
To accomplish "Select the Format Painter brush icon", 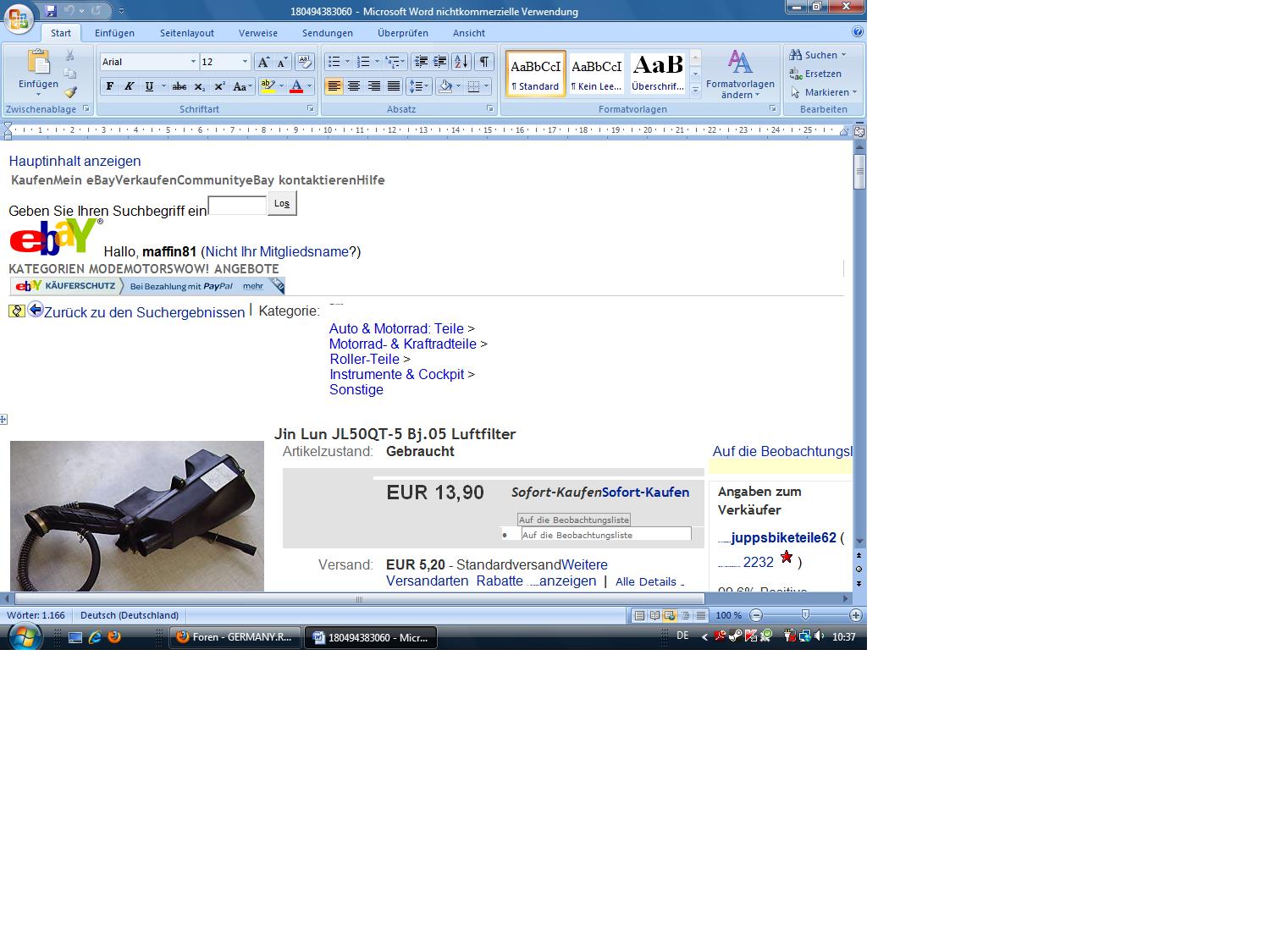I will [70, 92].
